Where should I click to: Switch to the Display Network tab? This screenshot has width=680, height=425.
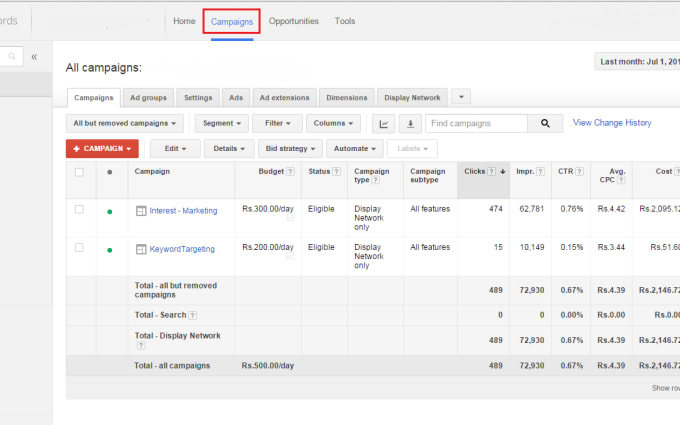pyautogui.click(x=412, y=98)
